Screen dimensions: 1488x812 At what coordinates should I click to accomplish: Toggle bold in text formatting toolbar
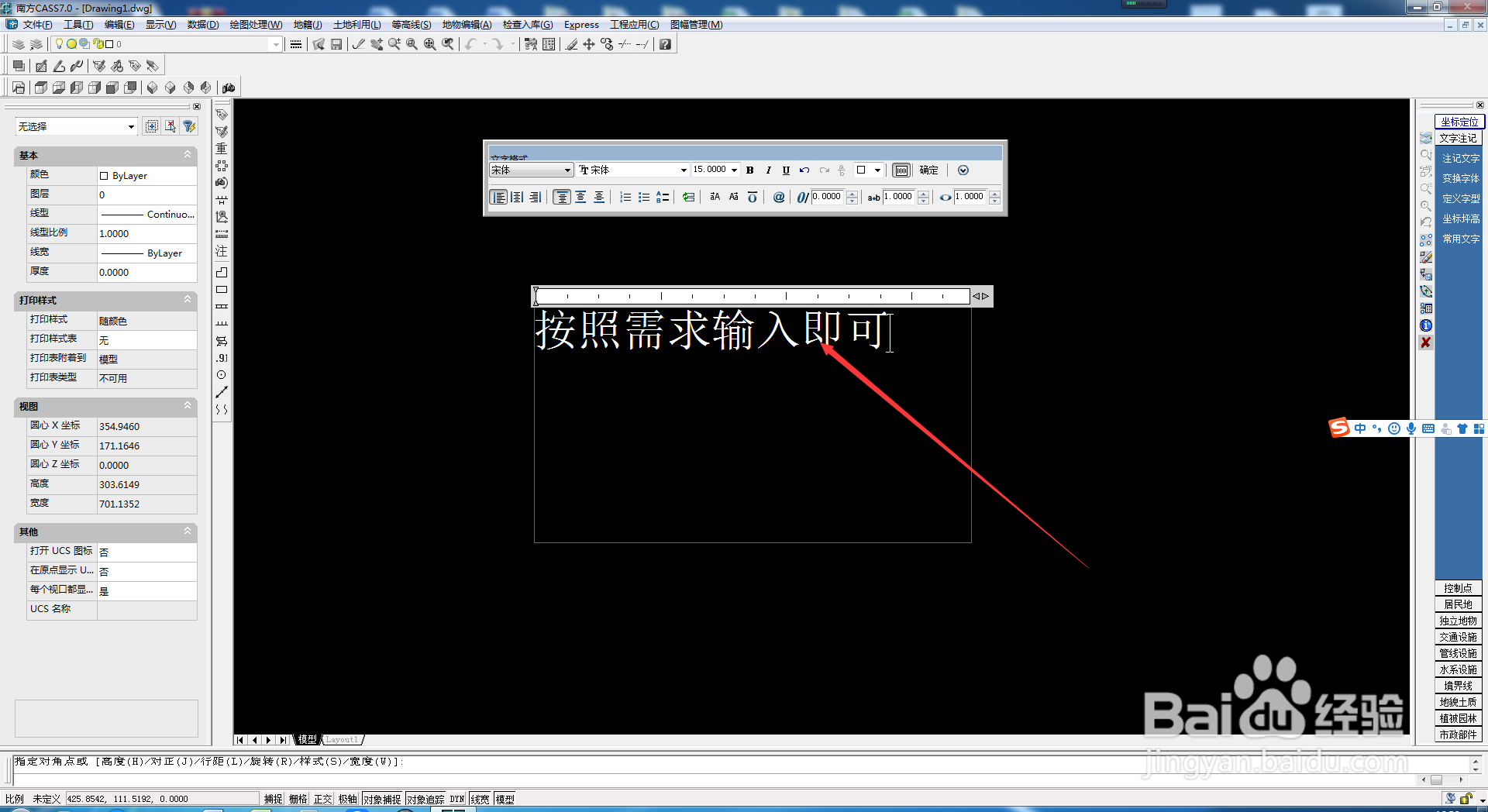(x=749, y=170)
